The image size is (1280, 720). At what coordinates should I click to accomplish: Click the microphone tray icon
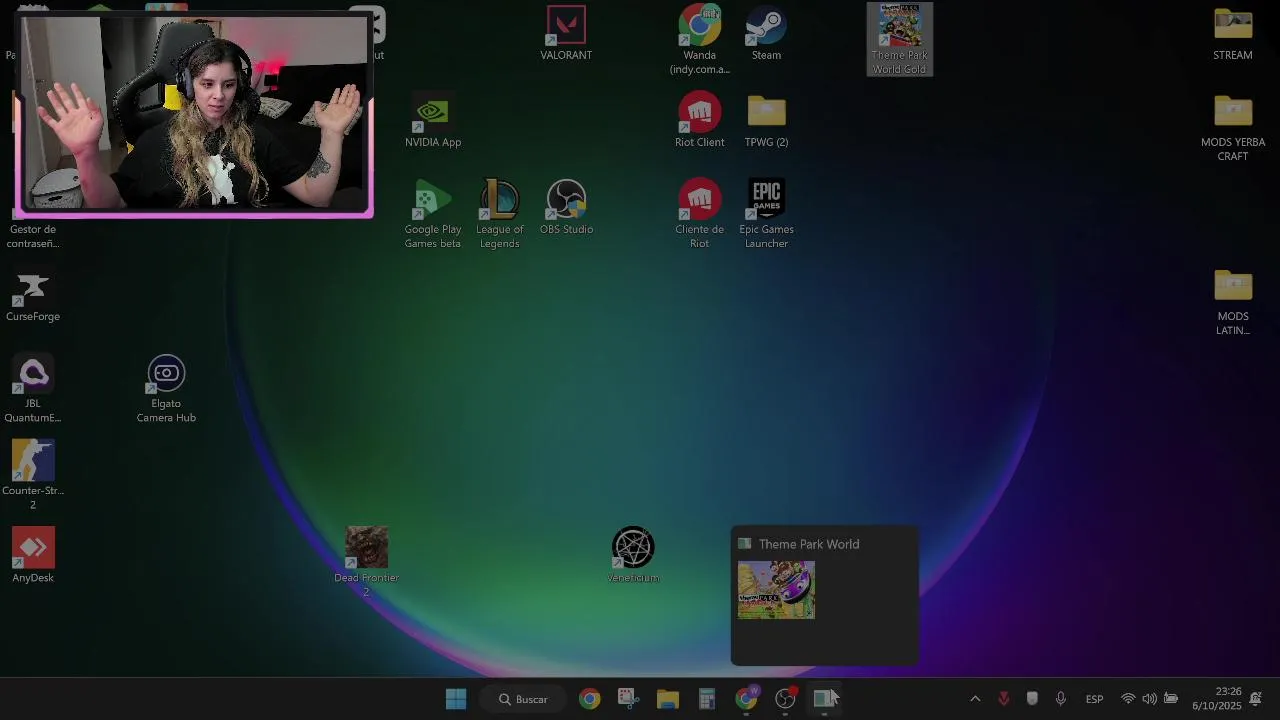tap(1061, 699)
